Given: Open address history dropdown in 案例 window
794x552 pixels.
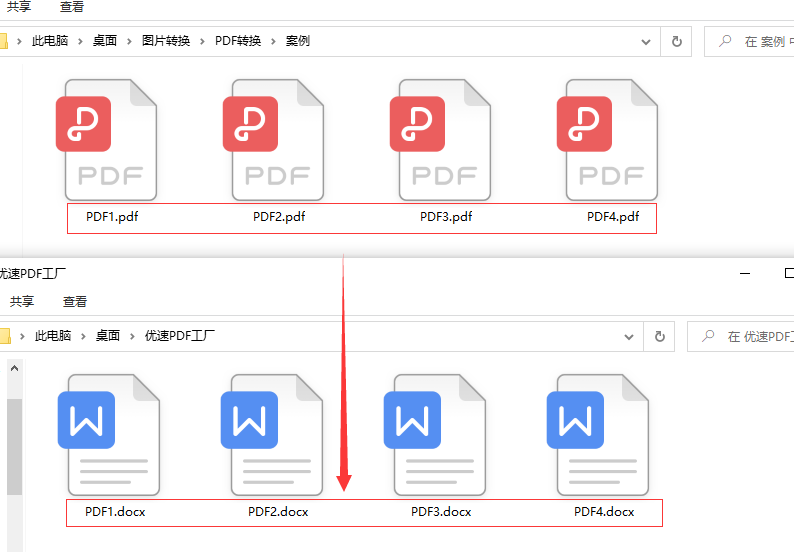Looking at the screenshot, I should (x=646, y=42).
